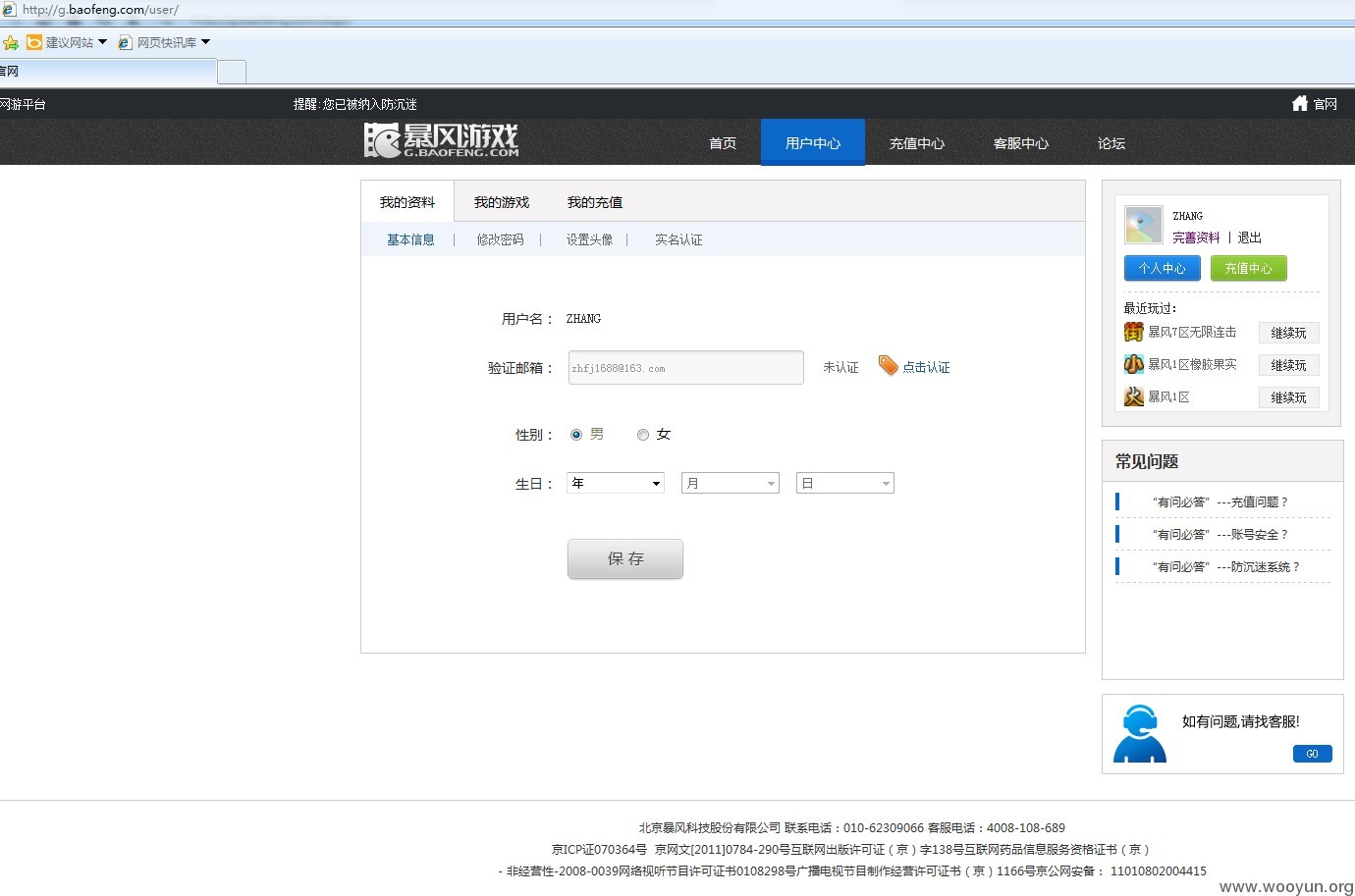
Task: Click the 暴风7区无限连击 game icon
Action: 1134,332
